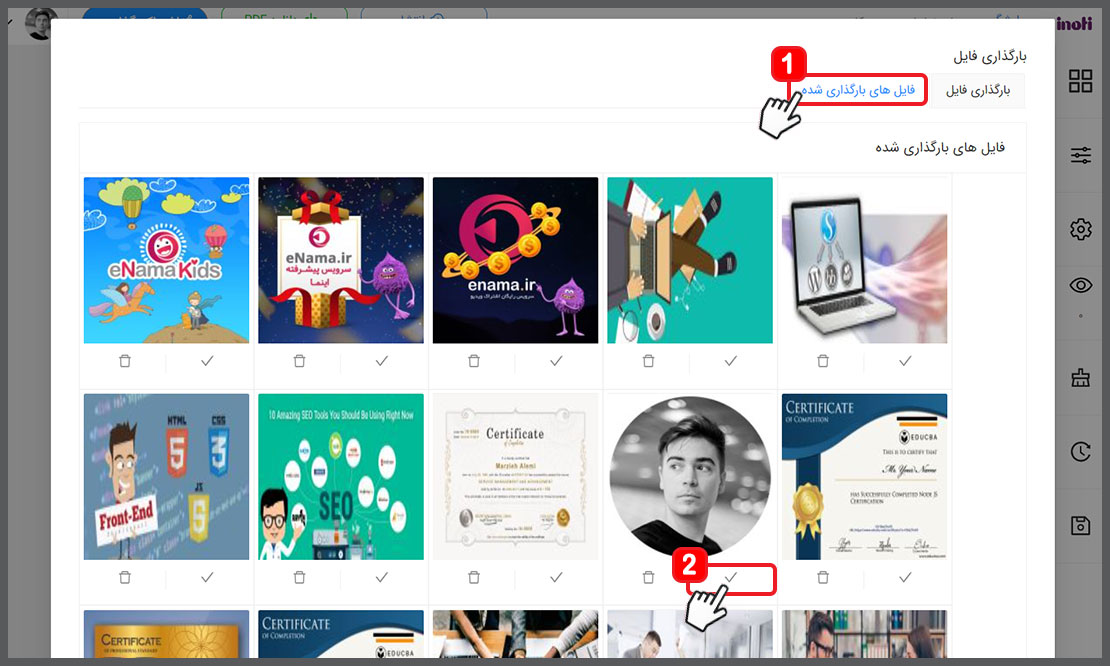The height and width of the screenshot is (666, 1110).
Task: Expand the user avatar dropdown arrow
Action: pos(10,20)
